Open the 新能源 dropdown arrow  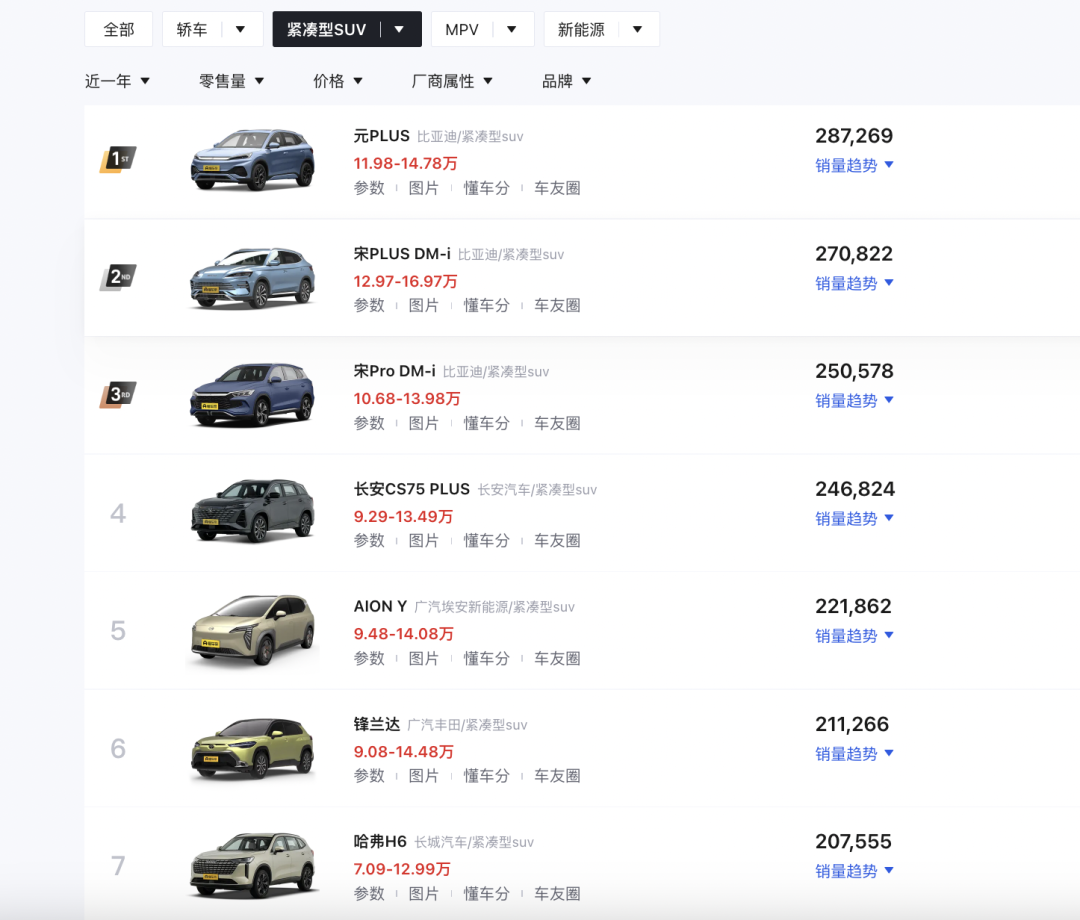coord(637,30)
